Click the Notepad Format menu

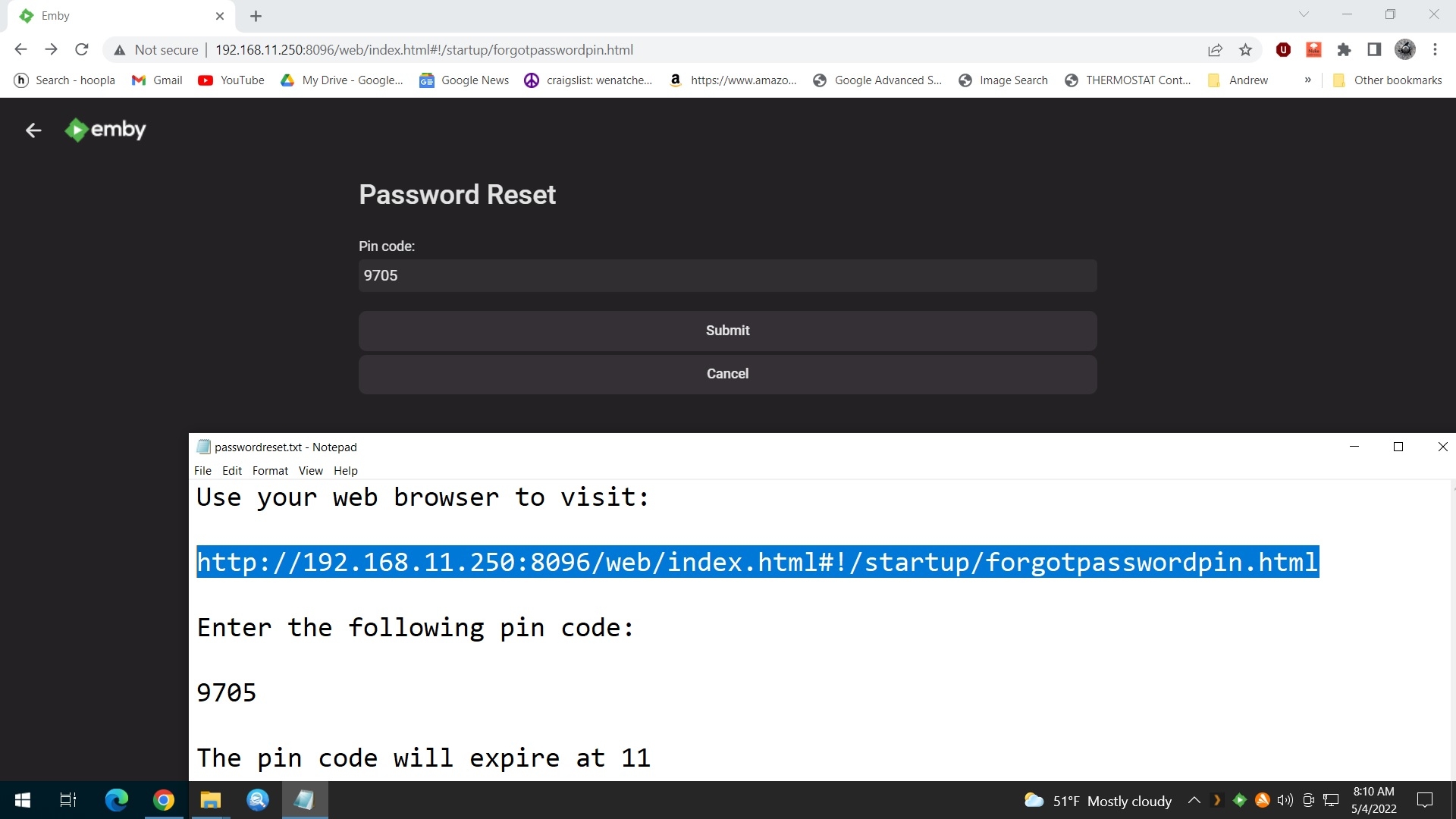tap(269, 470)
